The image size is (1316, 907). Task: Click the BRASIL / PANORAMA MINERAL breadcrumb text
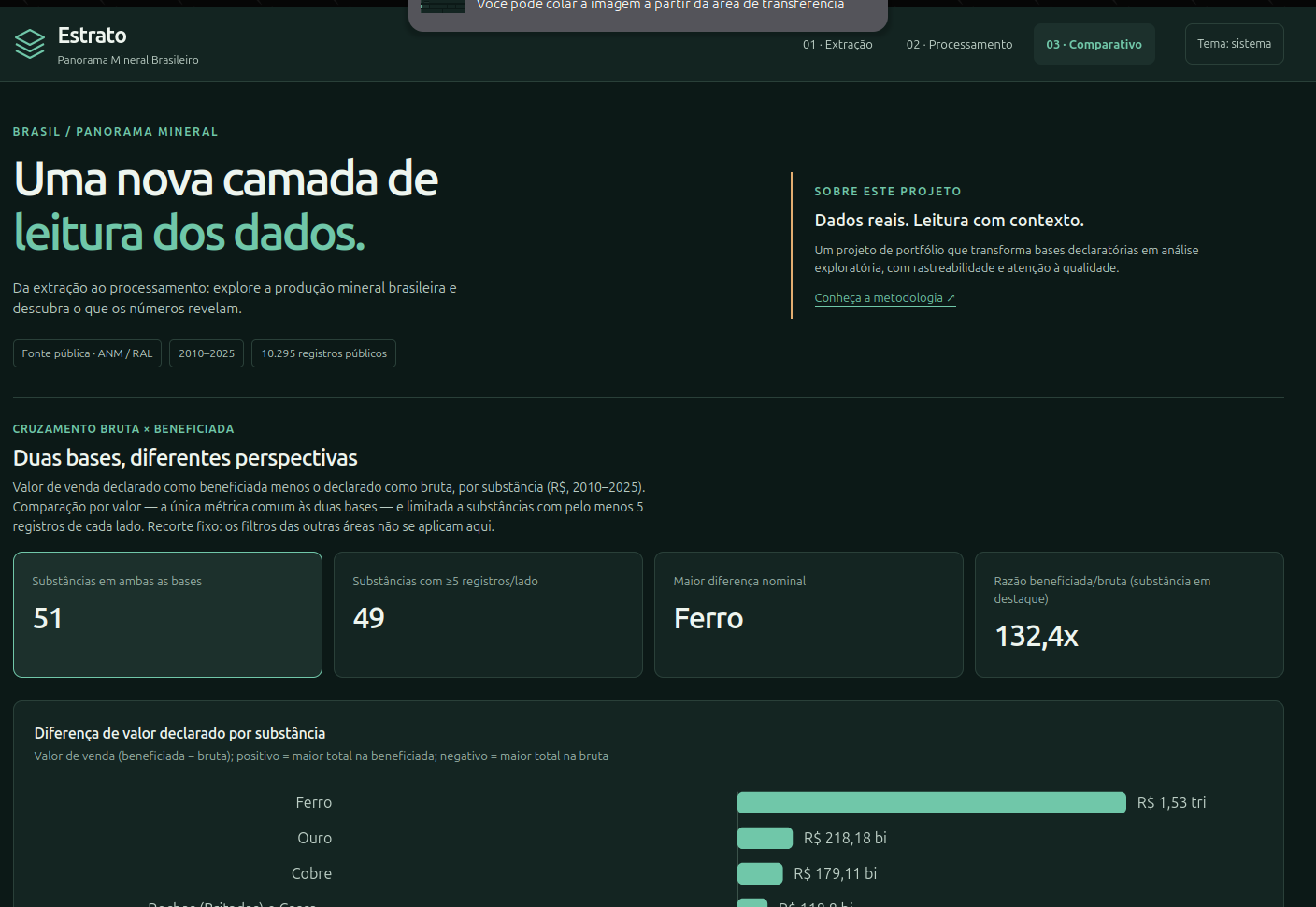[115, 132]
